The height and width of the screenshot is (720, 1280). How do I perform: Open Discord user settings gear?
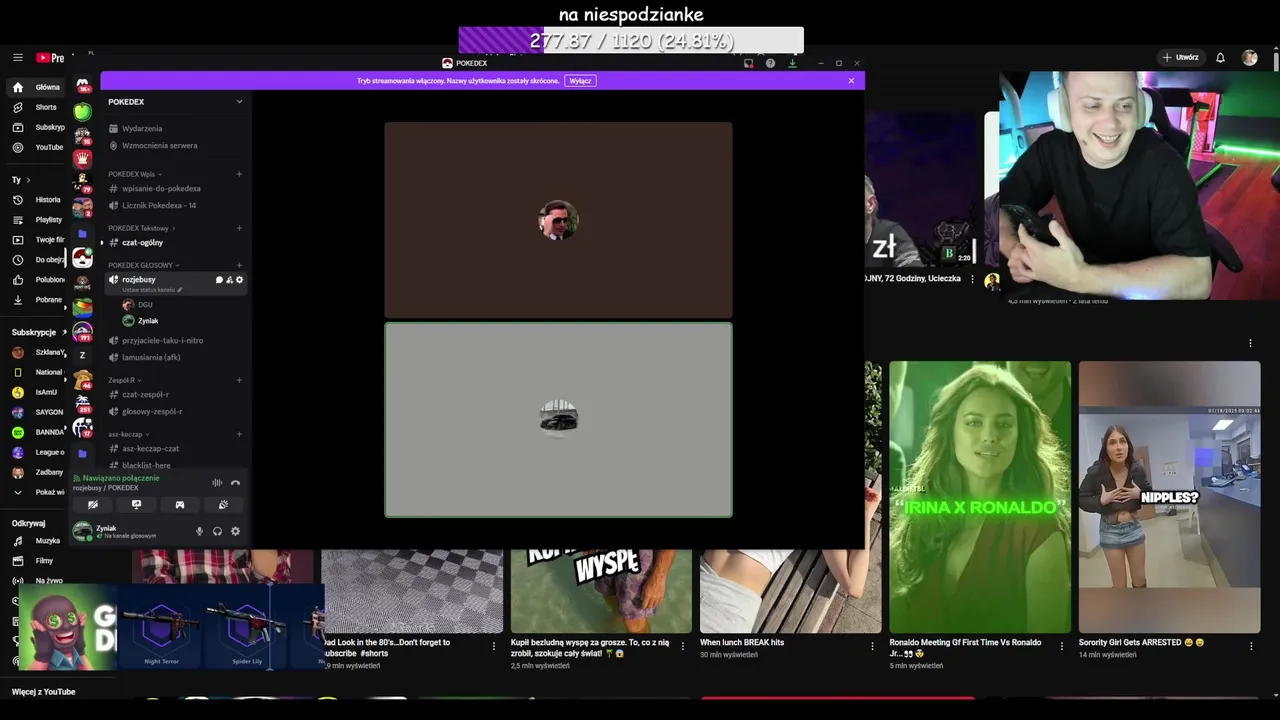pyautogui.click(x=235, y=531)
